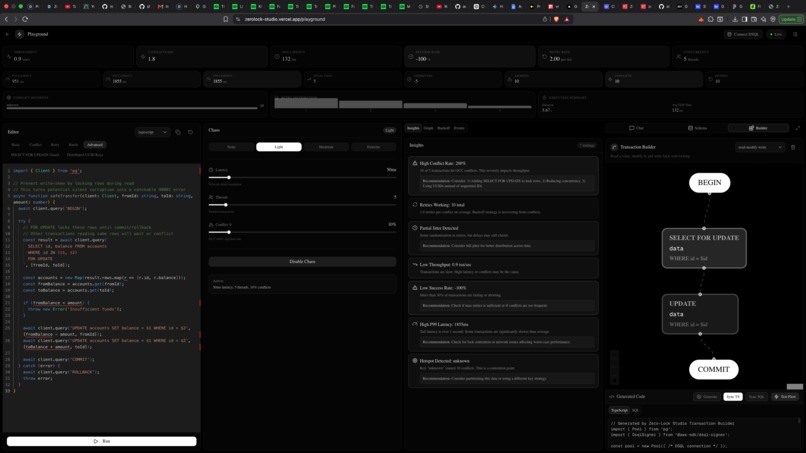Switch to the Backoff tab

pyautogui.click(x=444, y=128)
